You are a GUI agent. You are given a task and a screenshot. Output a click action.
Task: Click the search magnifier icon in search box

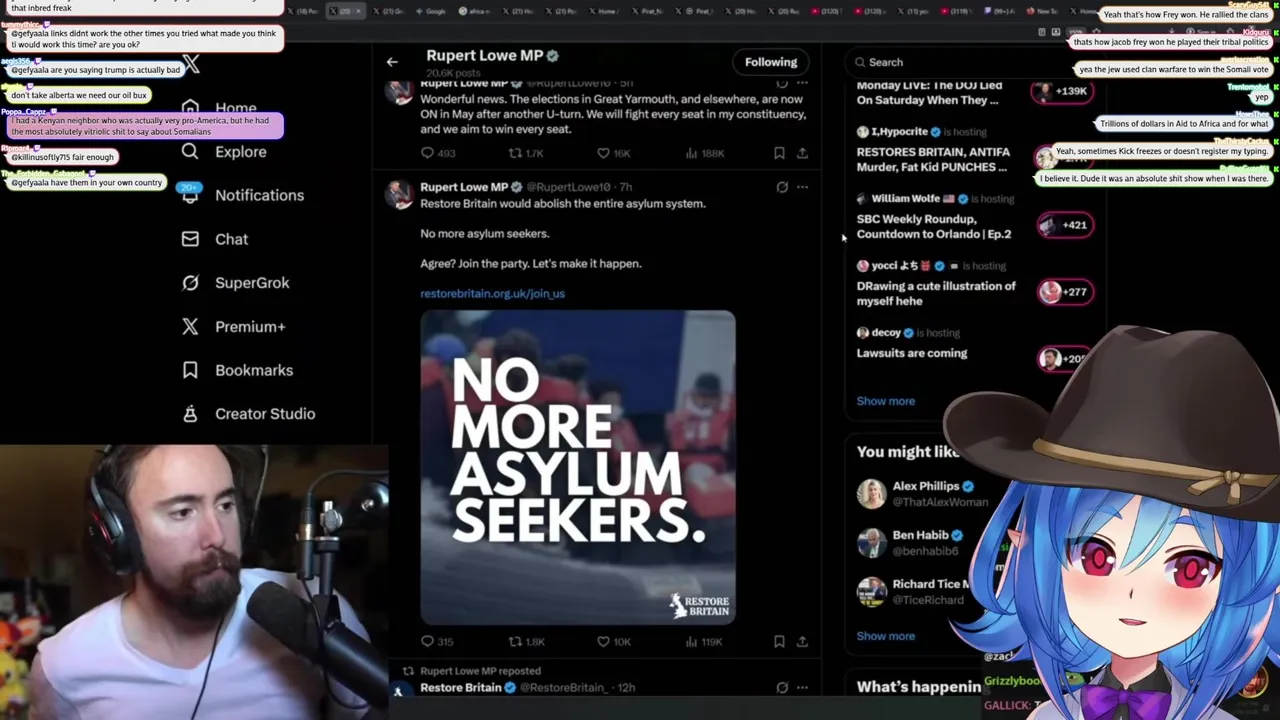pos(860,62)
